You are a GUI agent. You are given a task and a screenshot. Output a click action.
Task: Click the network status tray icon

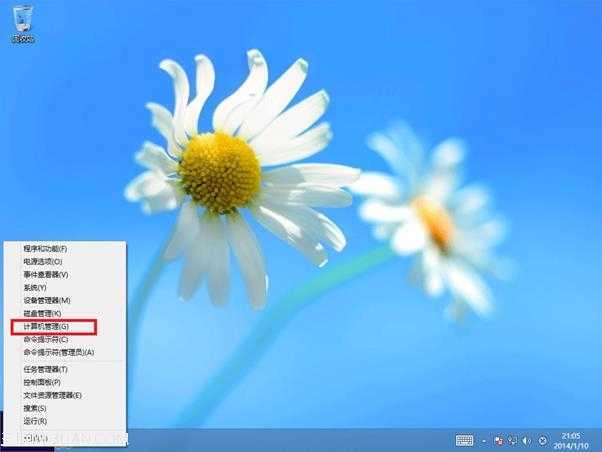513,440
